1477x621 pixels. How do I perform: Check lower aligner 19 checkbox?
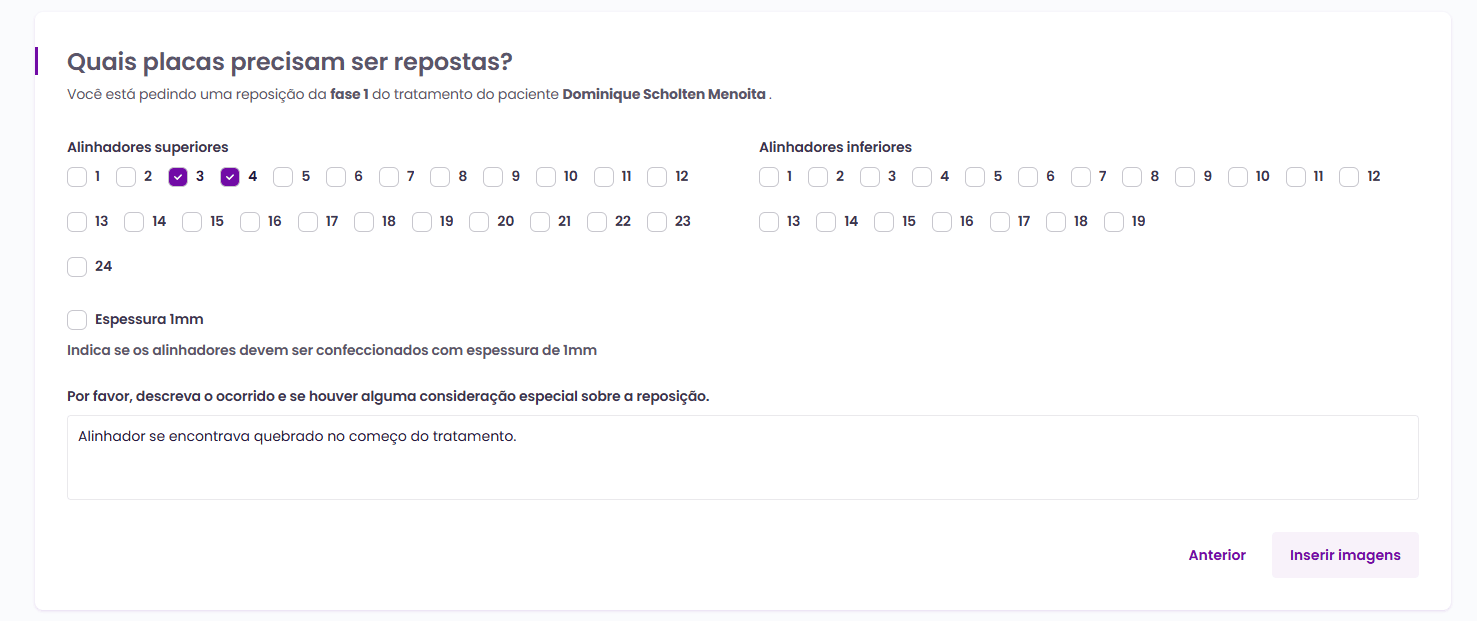tap(1114, 222)
